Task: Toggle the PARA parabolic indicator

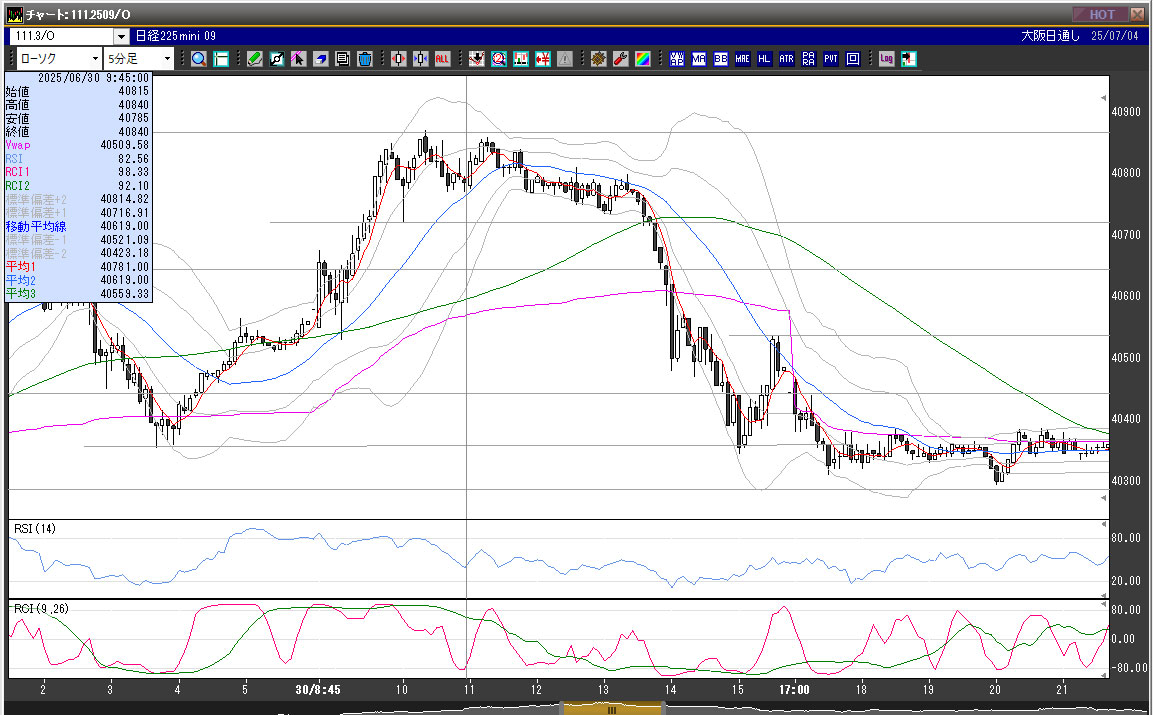Action: [809, 59]
